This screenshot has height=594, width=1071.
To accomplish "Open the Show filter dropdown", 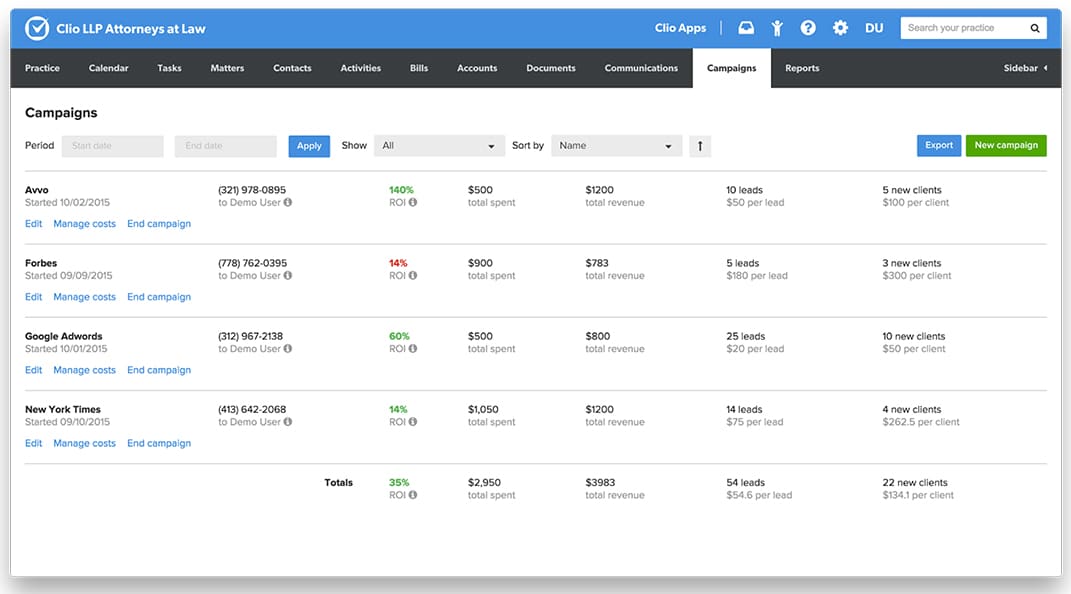I will click(x=439, y=146).
